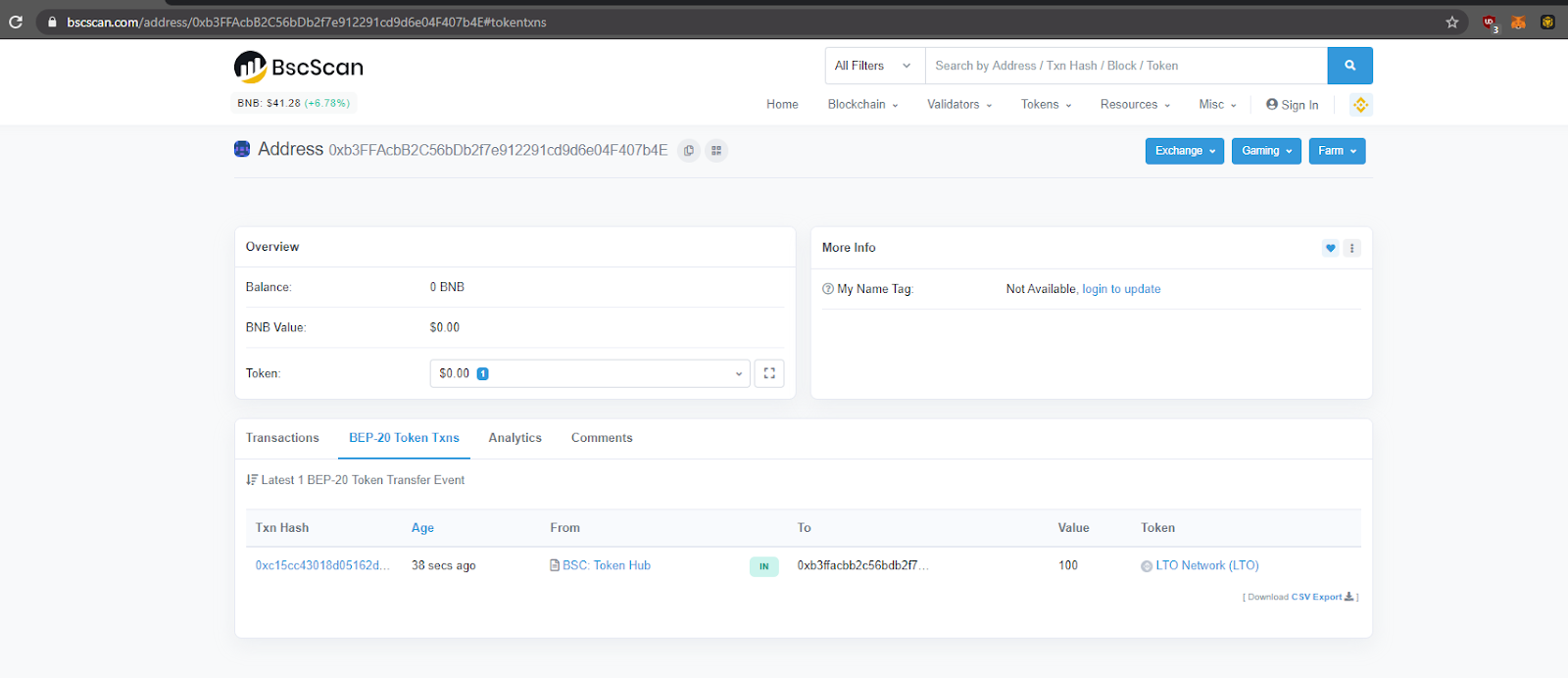This screenshot has width=1568, height=678.
Task: Bookmark this page with the star icon
Action: (1452, 22)
